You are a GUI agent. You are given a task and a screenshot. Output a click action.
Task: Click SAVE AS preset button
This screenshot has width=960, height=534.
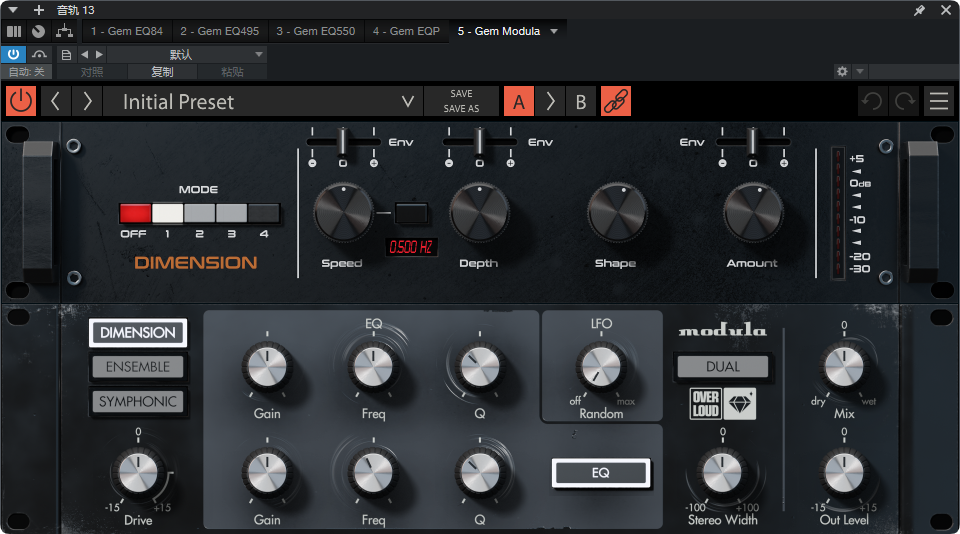461,108
